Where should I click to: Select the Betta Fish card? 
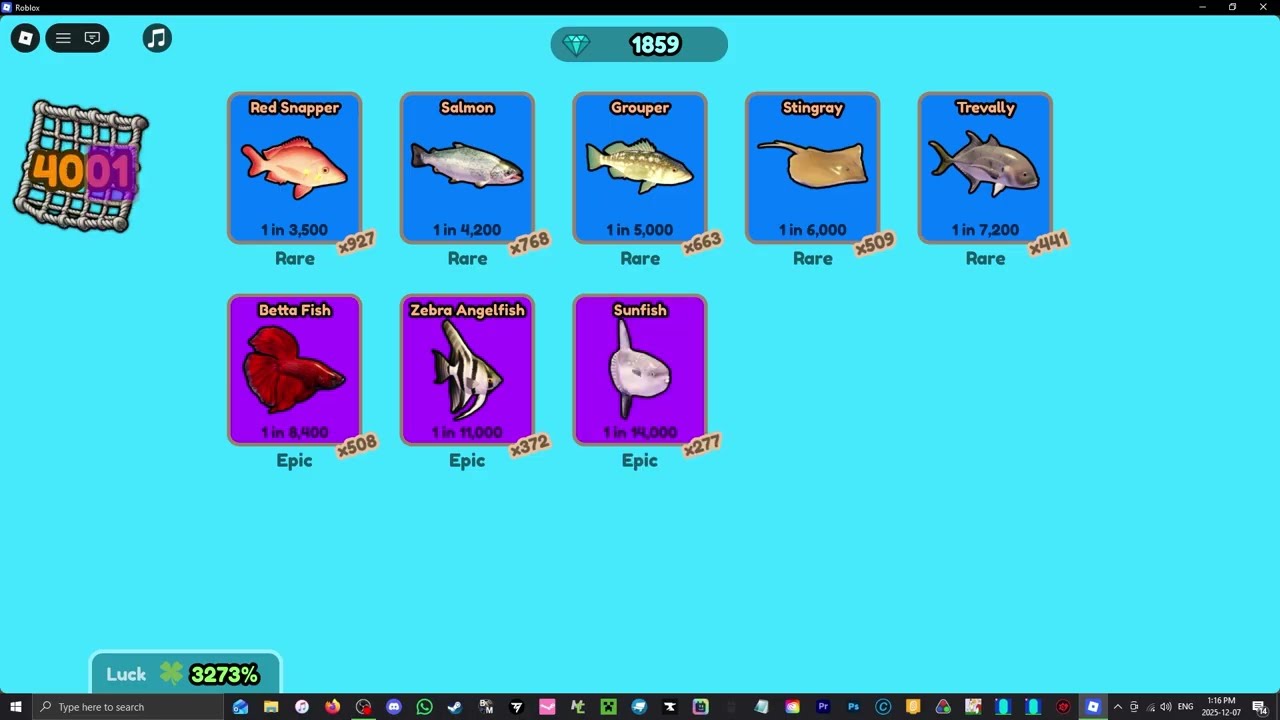[295, 370]
